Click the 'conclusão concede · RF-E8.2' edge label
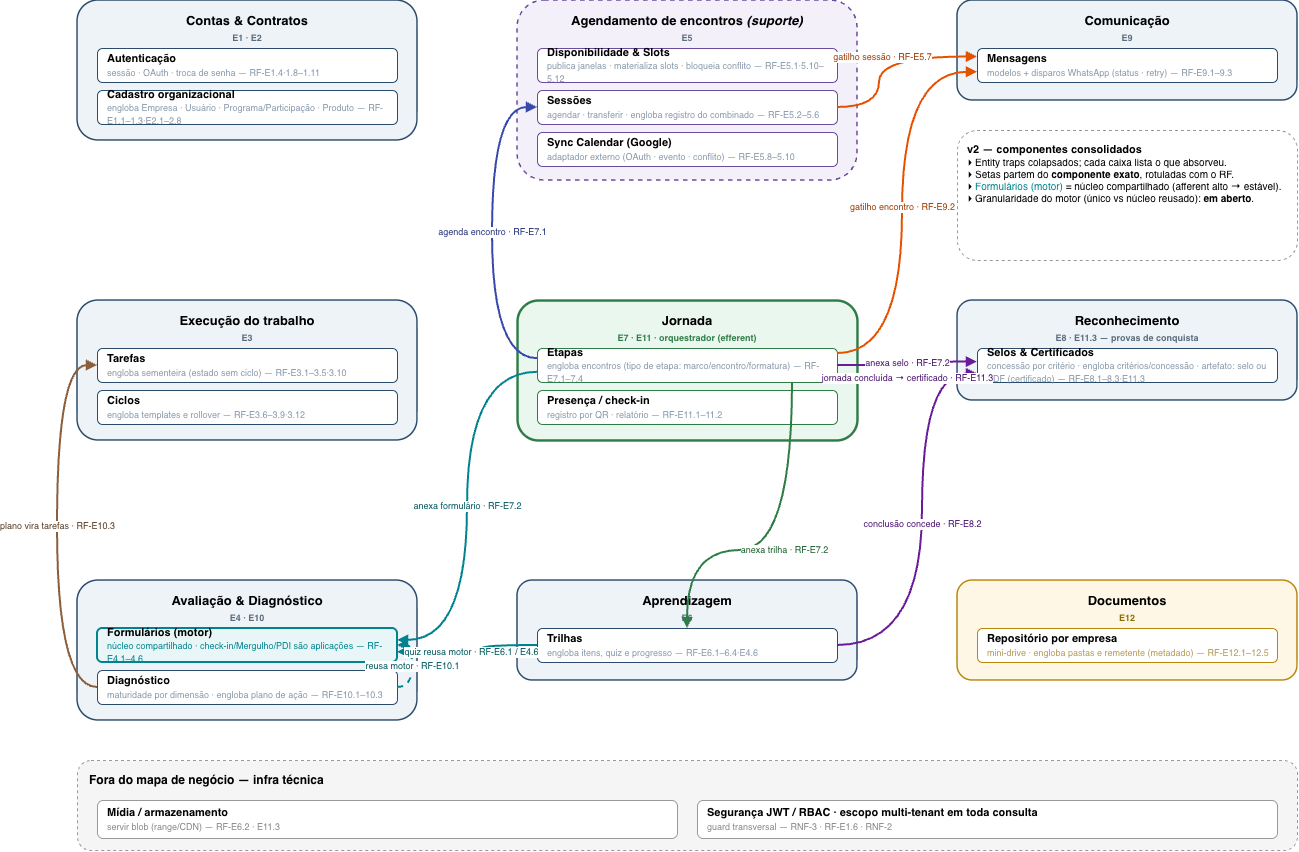This screenshot has height=852, width=1299. click(x=923, y=523)
